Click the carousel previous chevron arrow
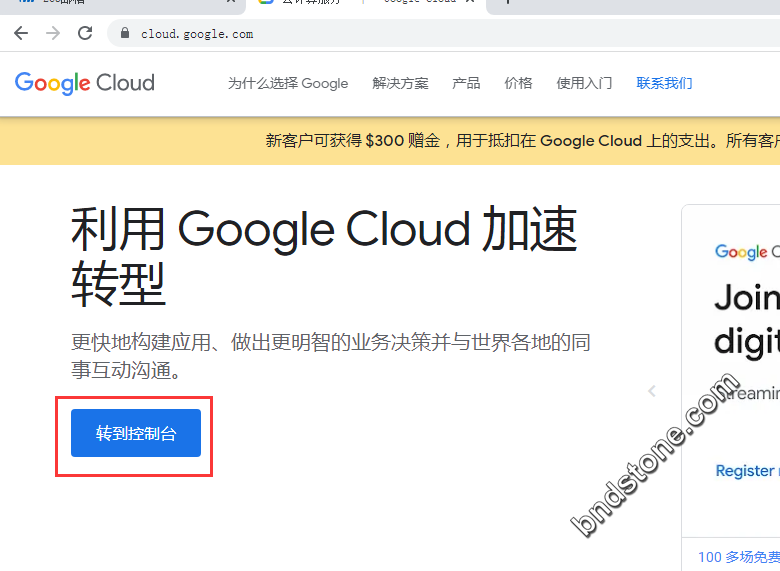 click(652, 391)
